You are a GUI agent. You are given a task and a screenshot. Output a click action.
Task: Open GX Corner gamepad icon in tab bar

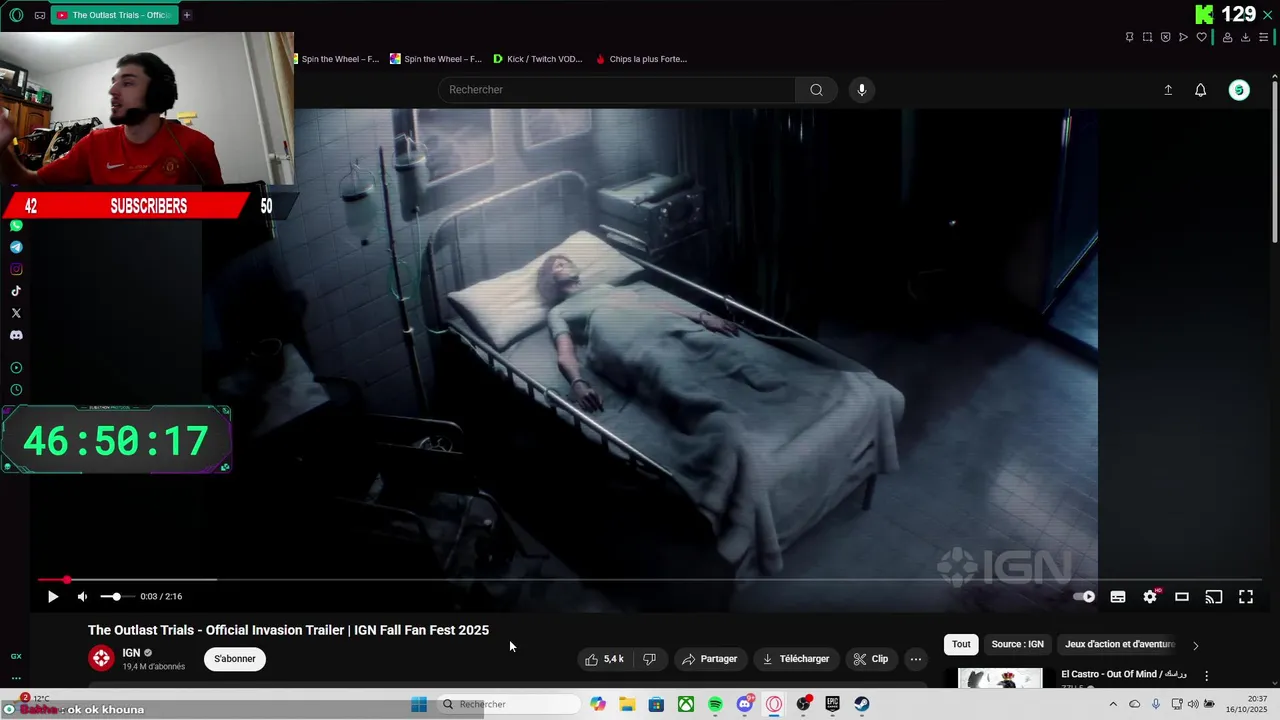coord(40,15)
